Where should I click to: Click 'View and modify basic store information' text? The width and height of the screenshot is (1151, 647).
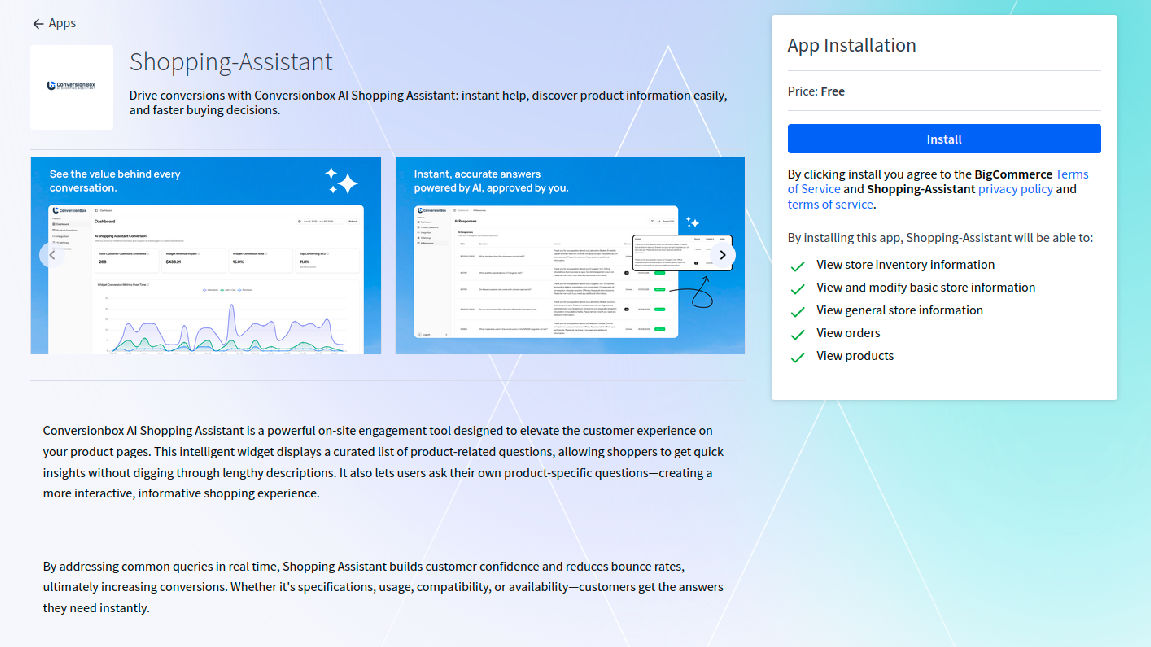coord(926,288)
